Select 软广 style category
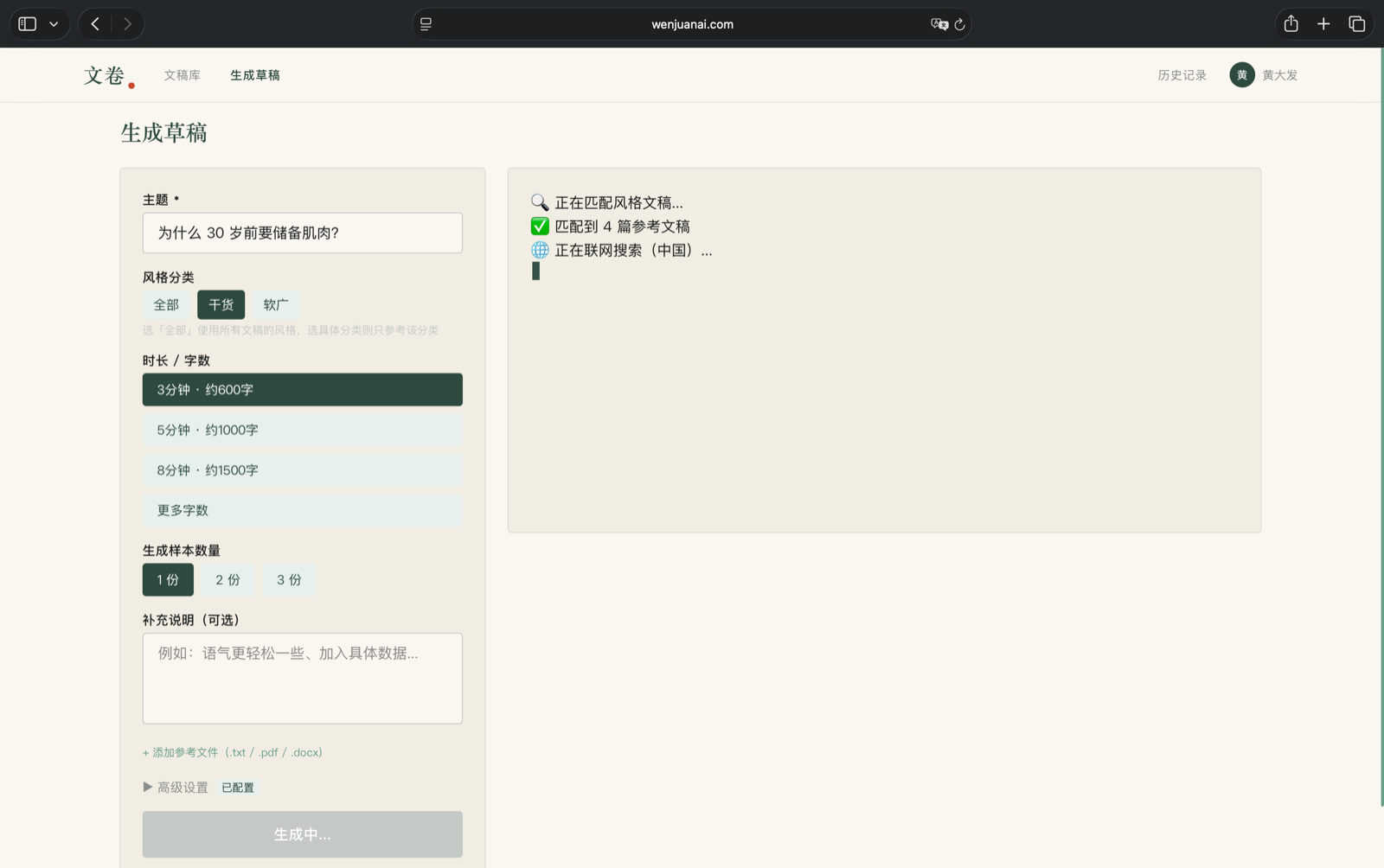Viewport: 1384px width, 868px height. (276, 304)
